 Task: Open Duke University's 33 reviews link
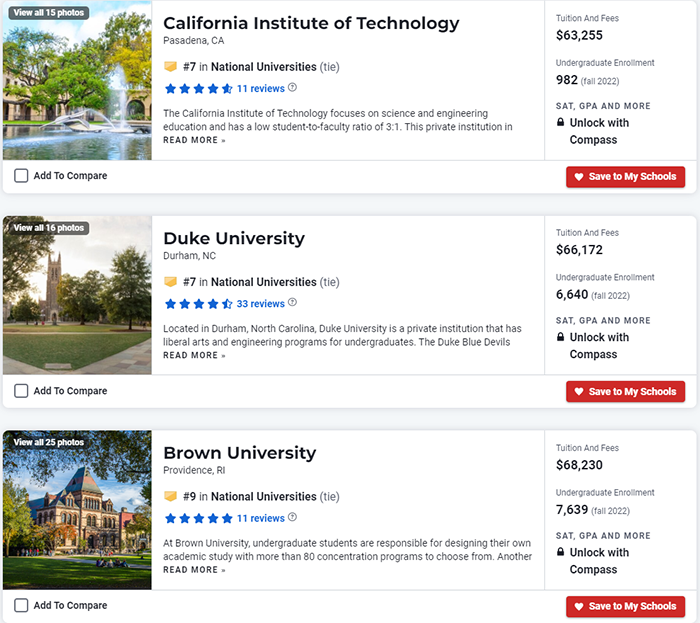click(260, 304)
